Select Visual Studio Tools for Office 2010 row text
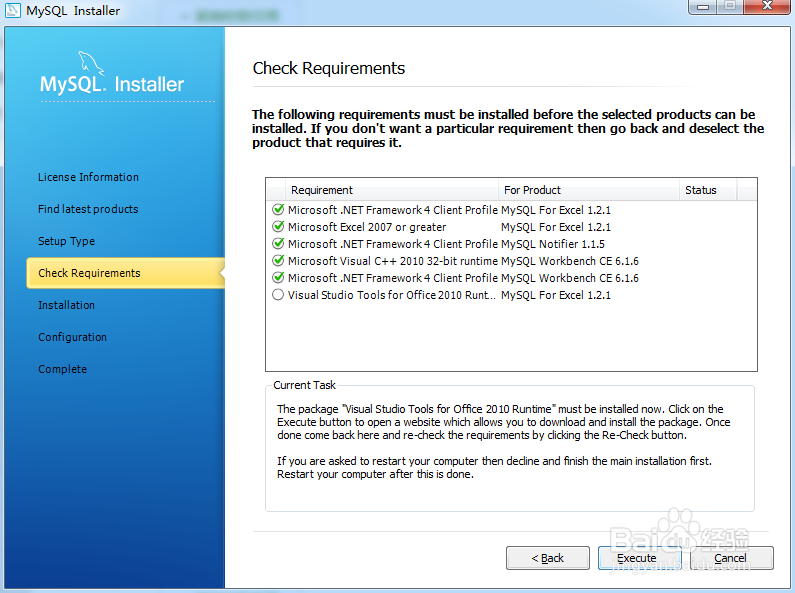795x593 pixels. point(391,294)
